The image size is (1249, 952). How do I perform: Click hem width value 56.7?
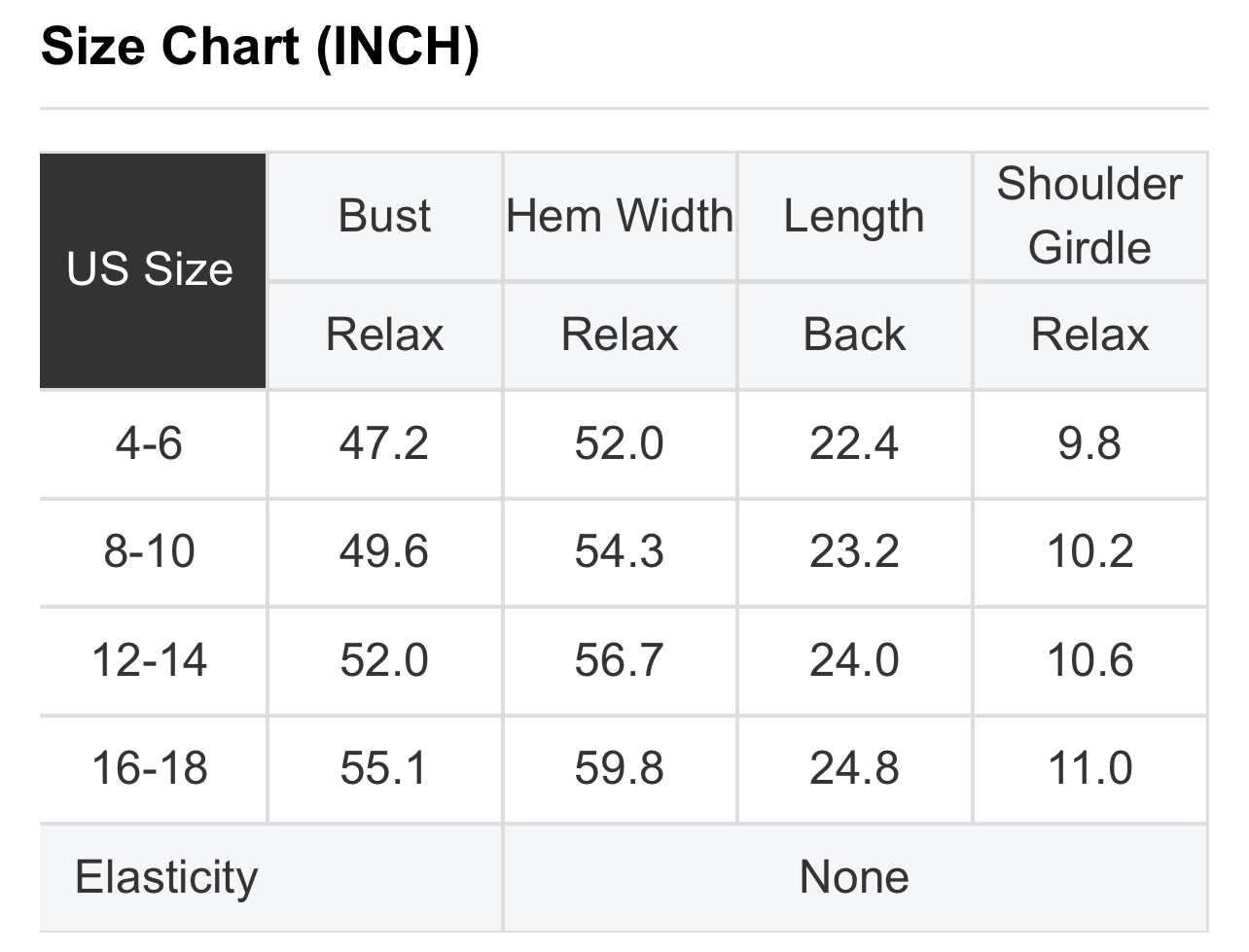coord(620,660)
